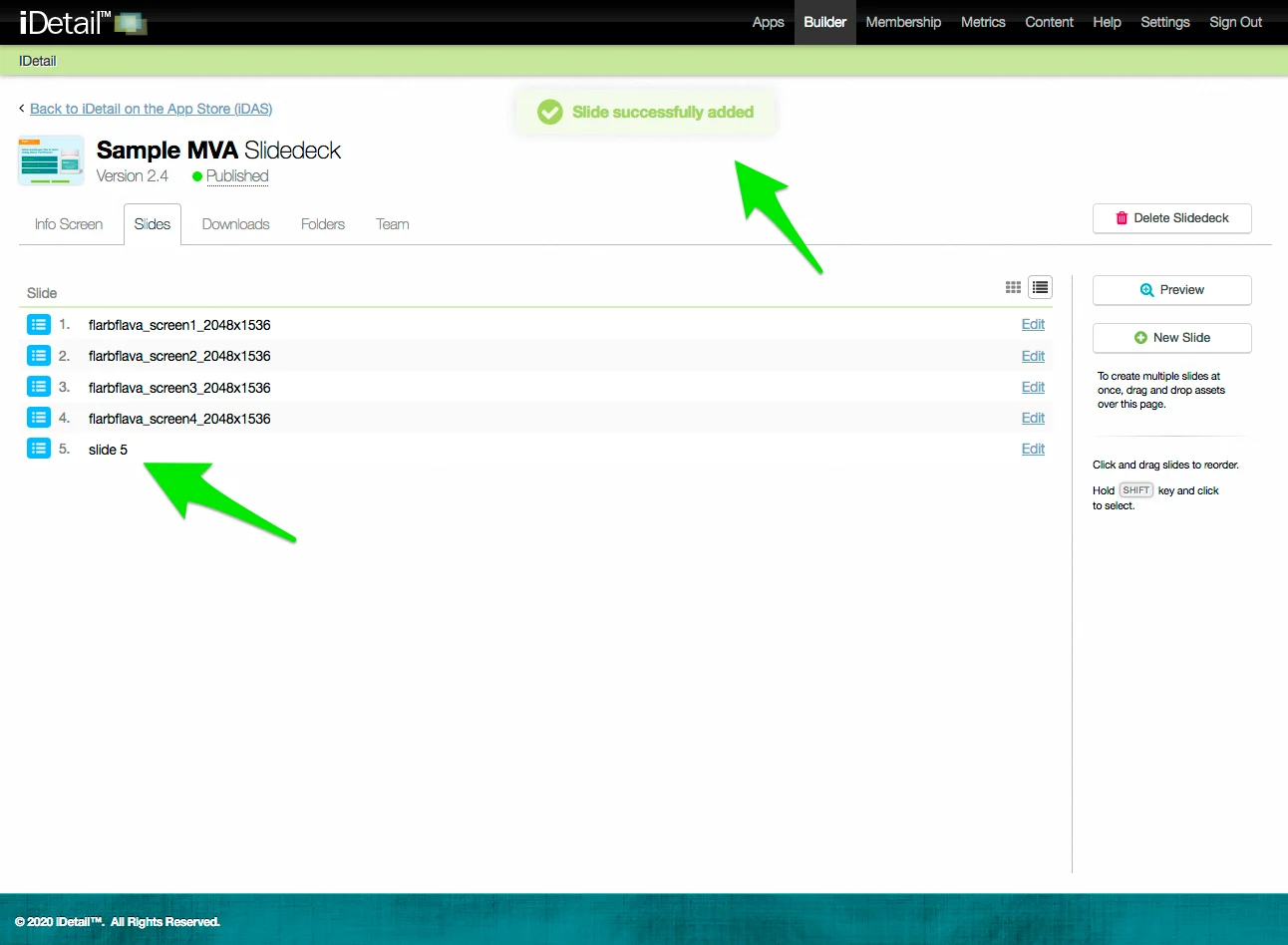Click the 'Version 2.4' label
This screenshot has height=945, width=1288.
(133, 176)
